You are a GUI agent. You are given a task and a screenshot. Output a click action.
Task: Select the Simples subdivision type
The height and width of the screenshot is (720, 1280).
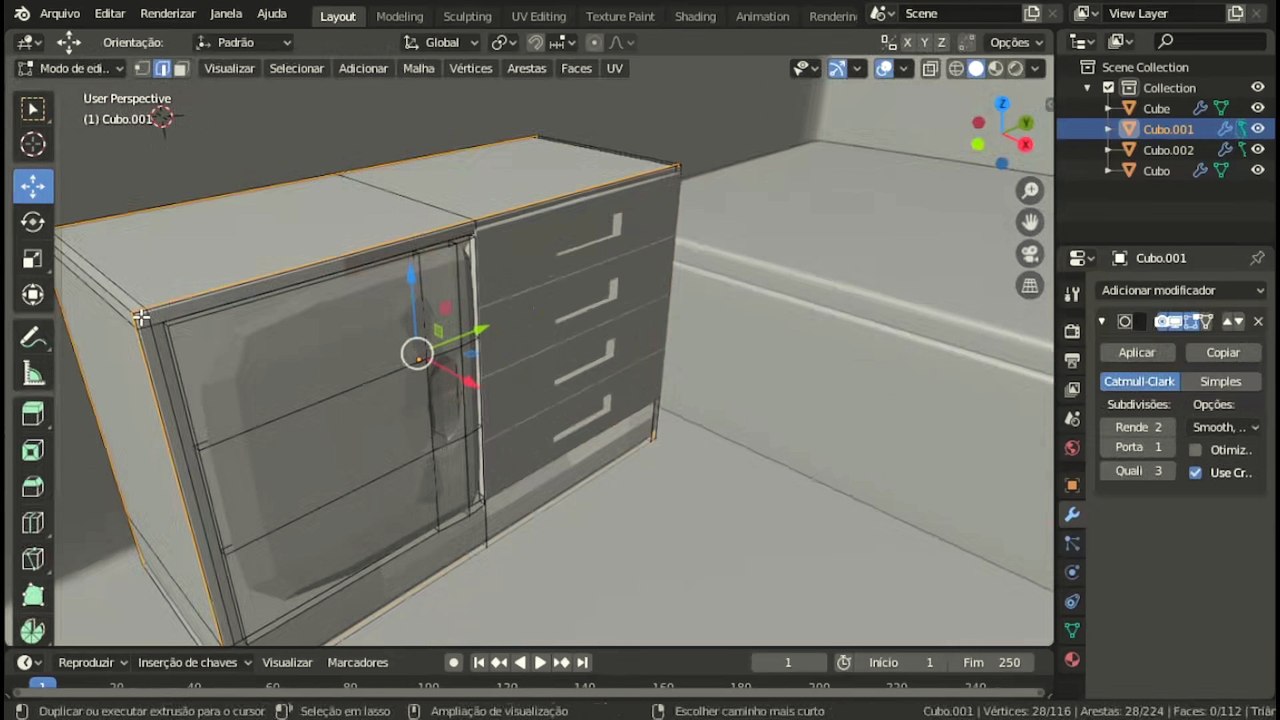(x=1220, y=382)
